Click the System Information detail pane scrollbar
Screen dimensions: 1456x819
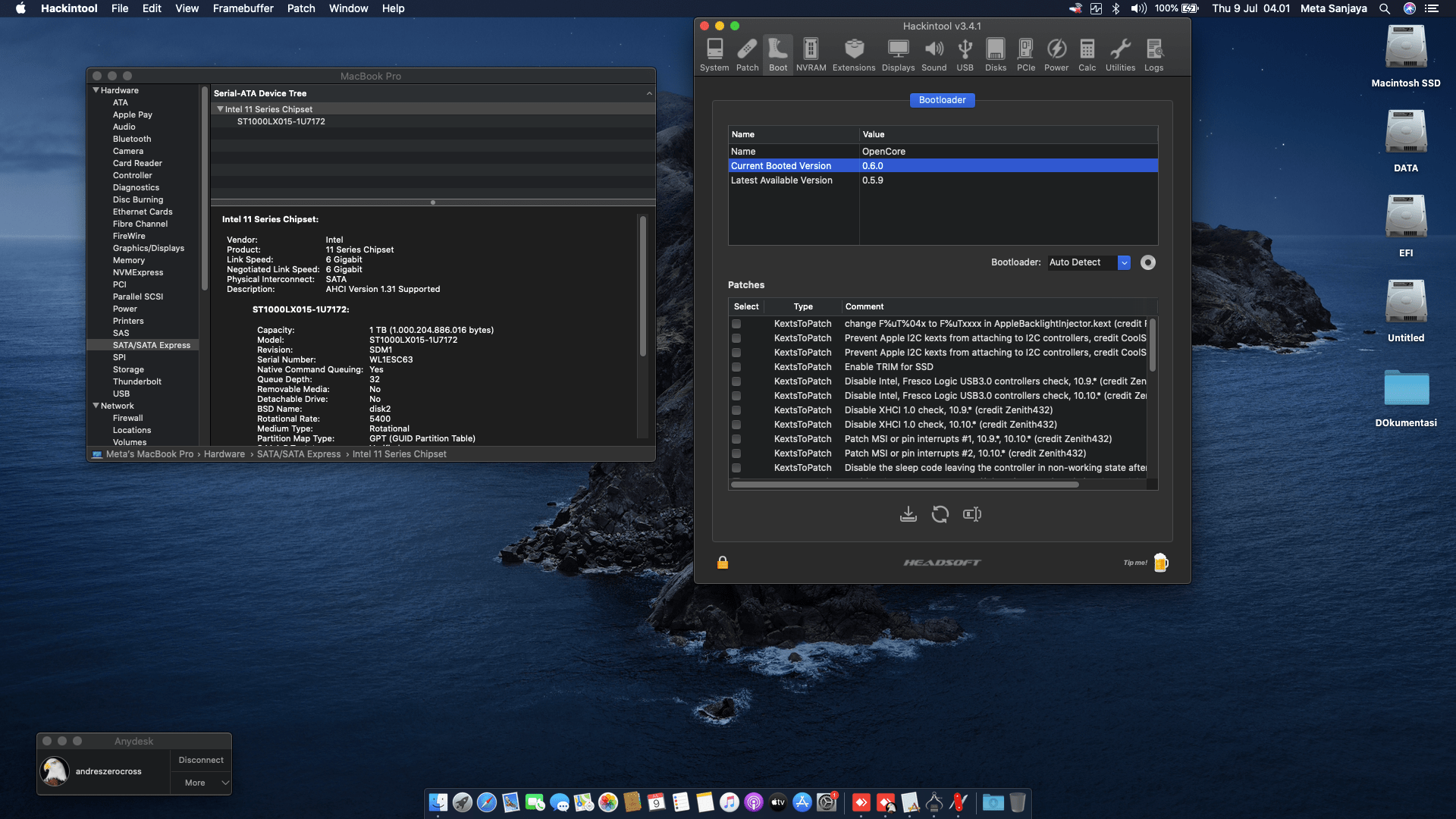coord(642,286)
